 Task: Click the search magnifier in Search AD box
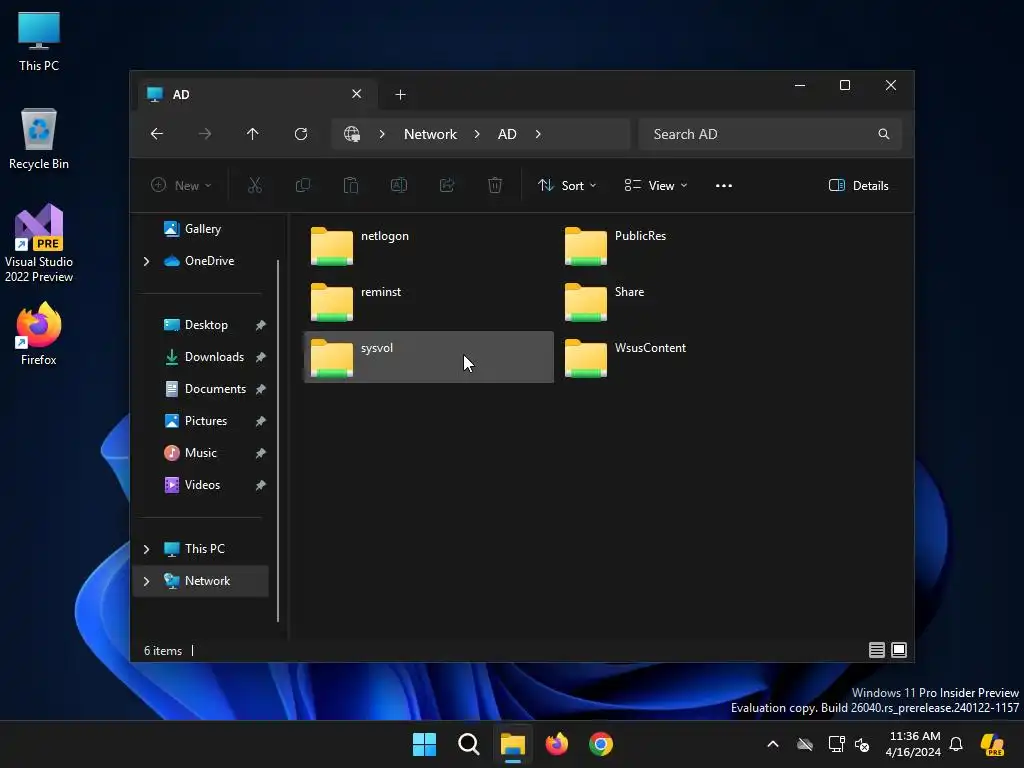click(884, 134)
